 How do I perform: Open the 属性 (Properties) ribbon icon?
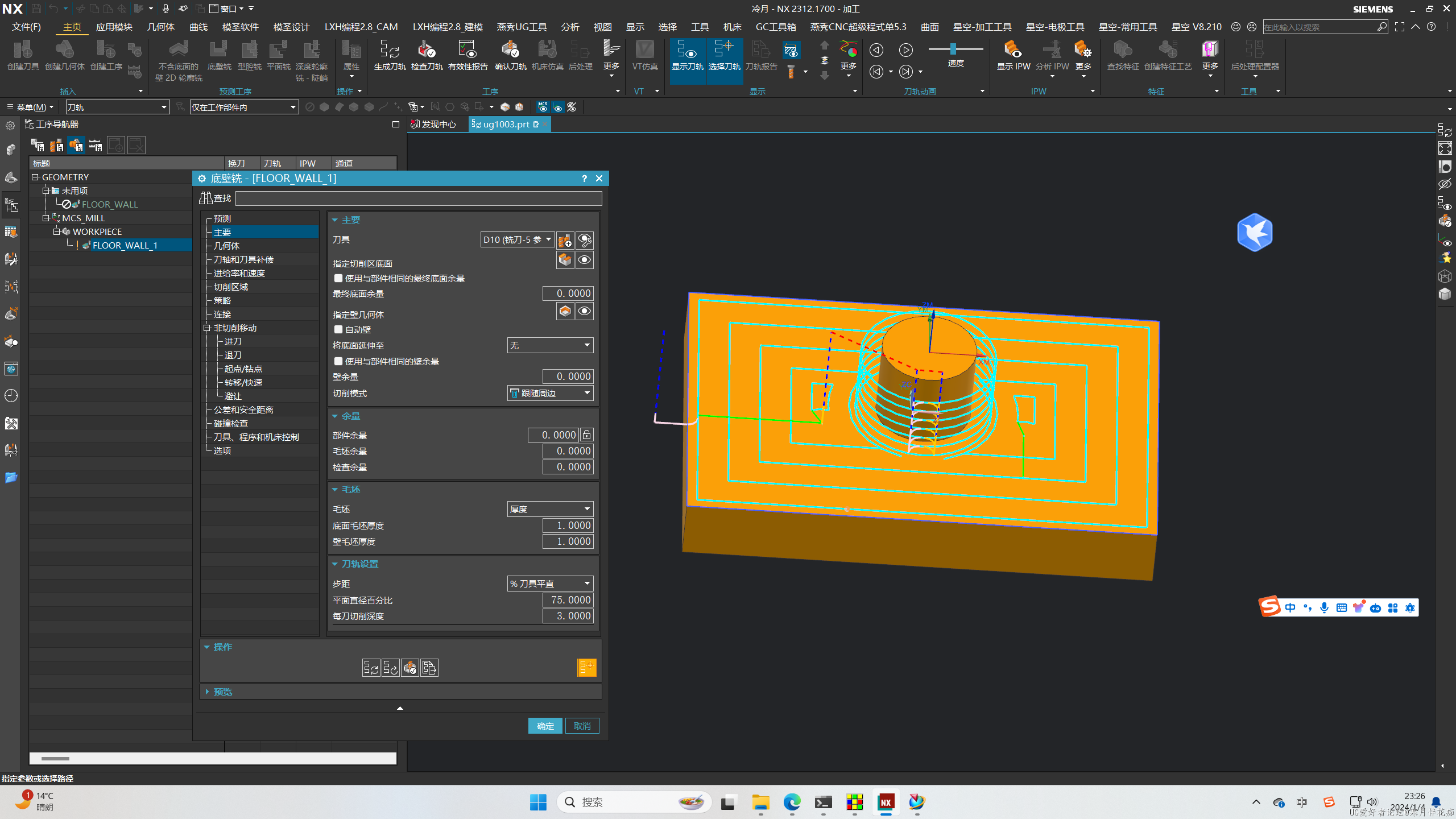point(351,56)
